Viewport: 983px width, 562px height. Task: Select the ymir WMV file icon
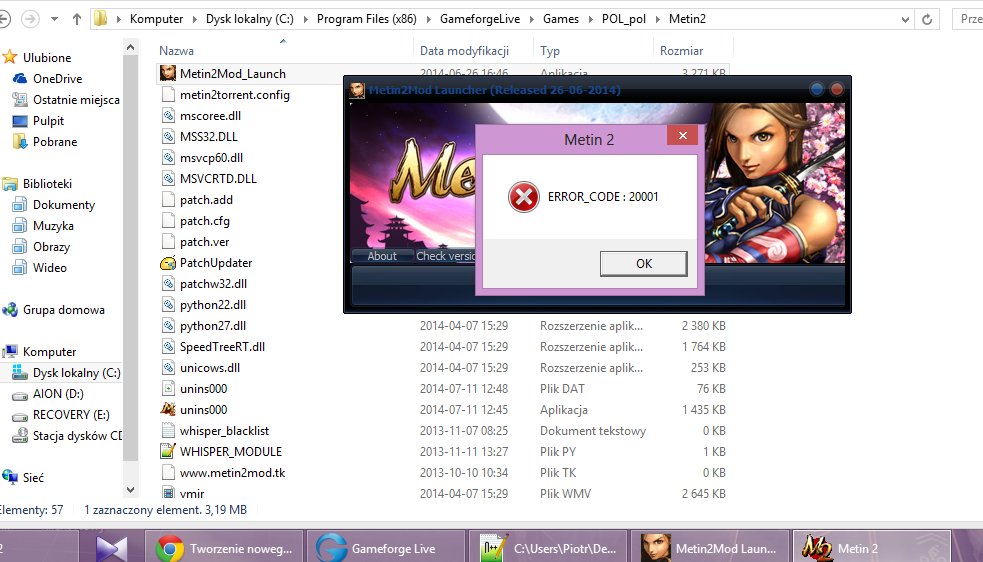[x=167, y=493]
